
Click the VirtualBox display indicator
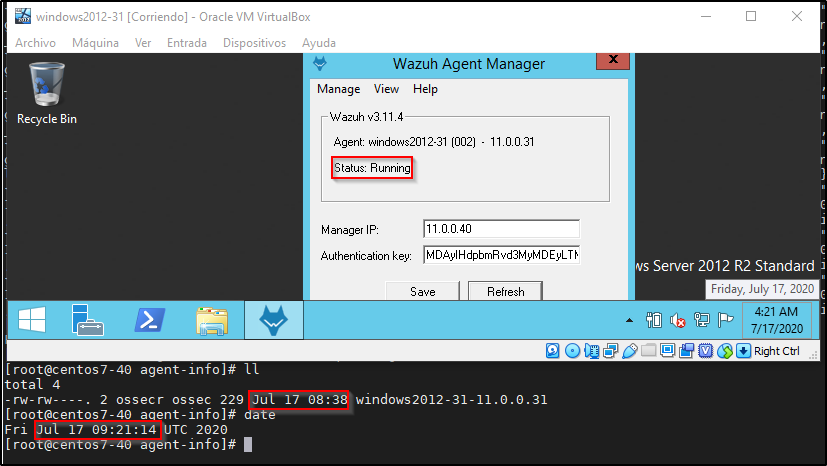[x=668, y=350]
